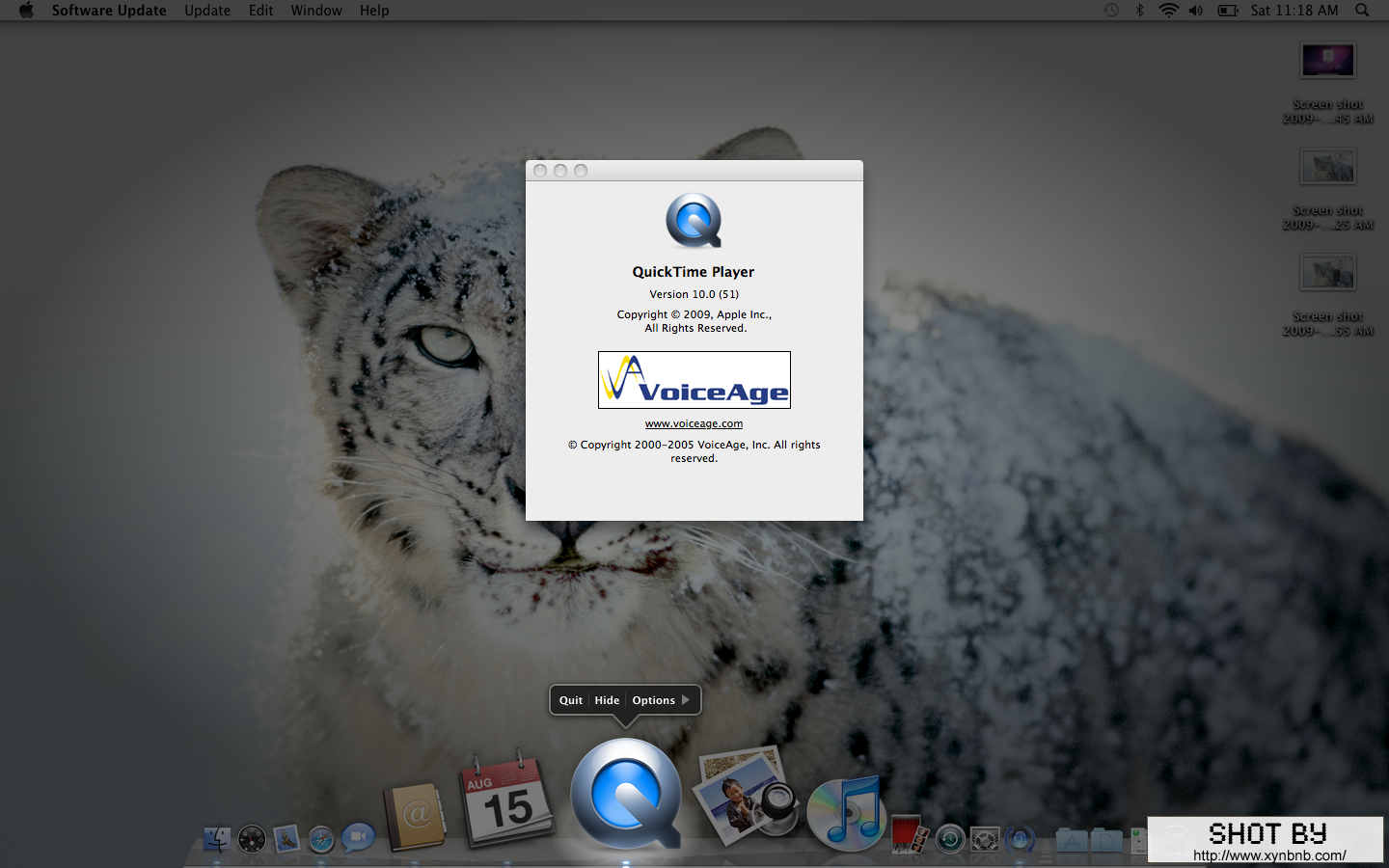The width and height of the screenshot is (1389, 868).
Task: Launch Safari compass icon in Dock
Action: coord(321,839)
